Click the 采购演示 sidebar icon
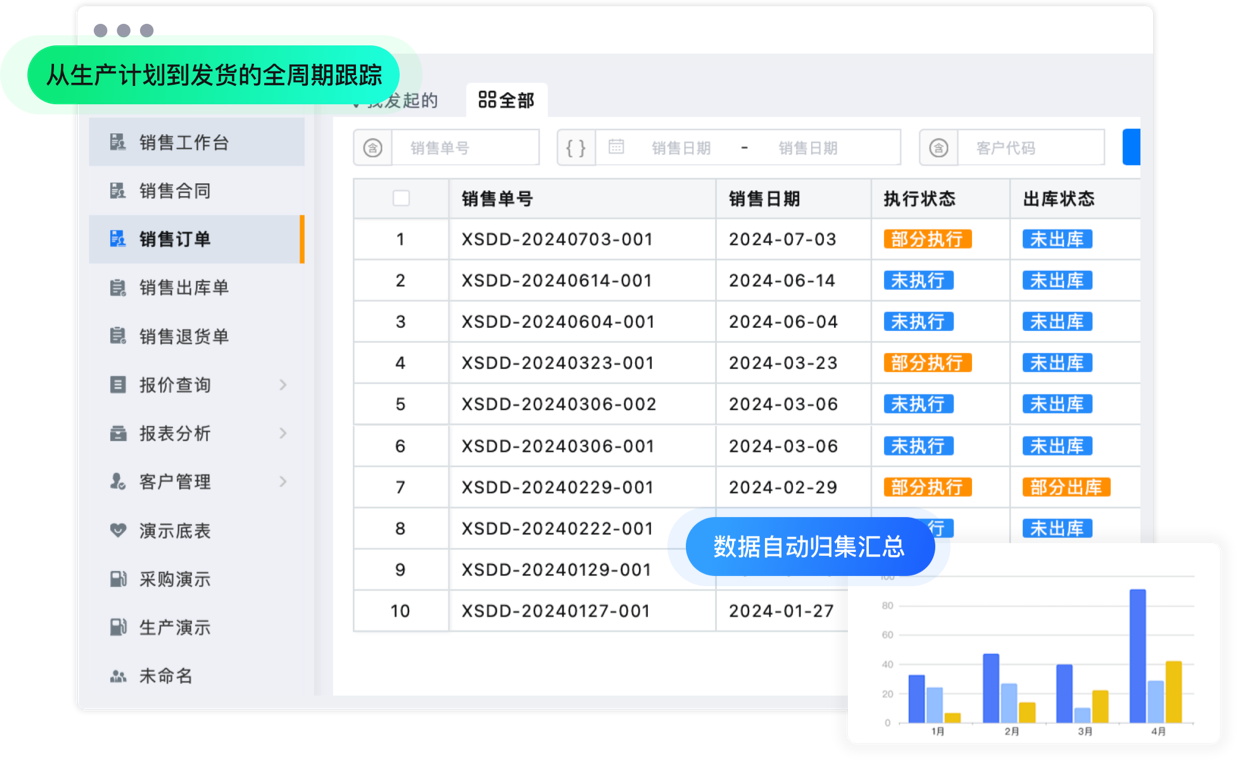 point(118,579)
